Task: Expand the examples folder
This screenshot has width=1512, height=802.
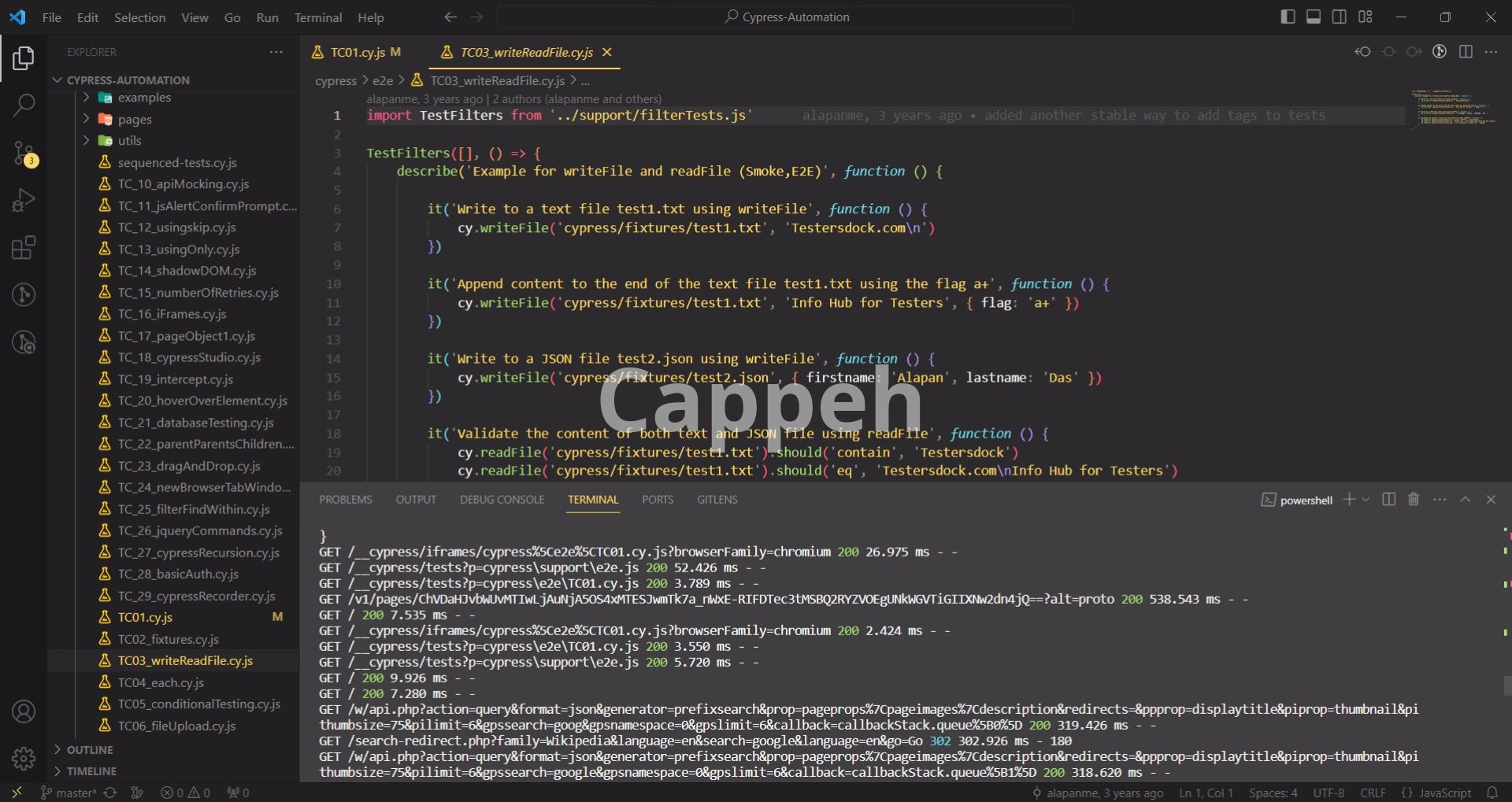Action: pos(144,98)
